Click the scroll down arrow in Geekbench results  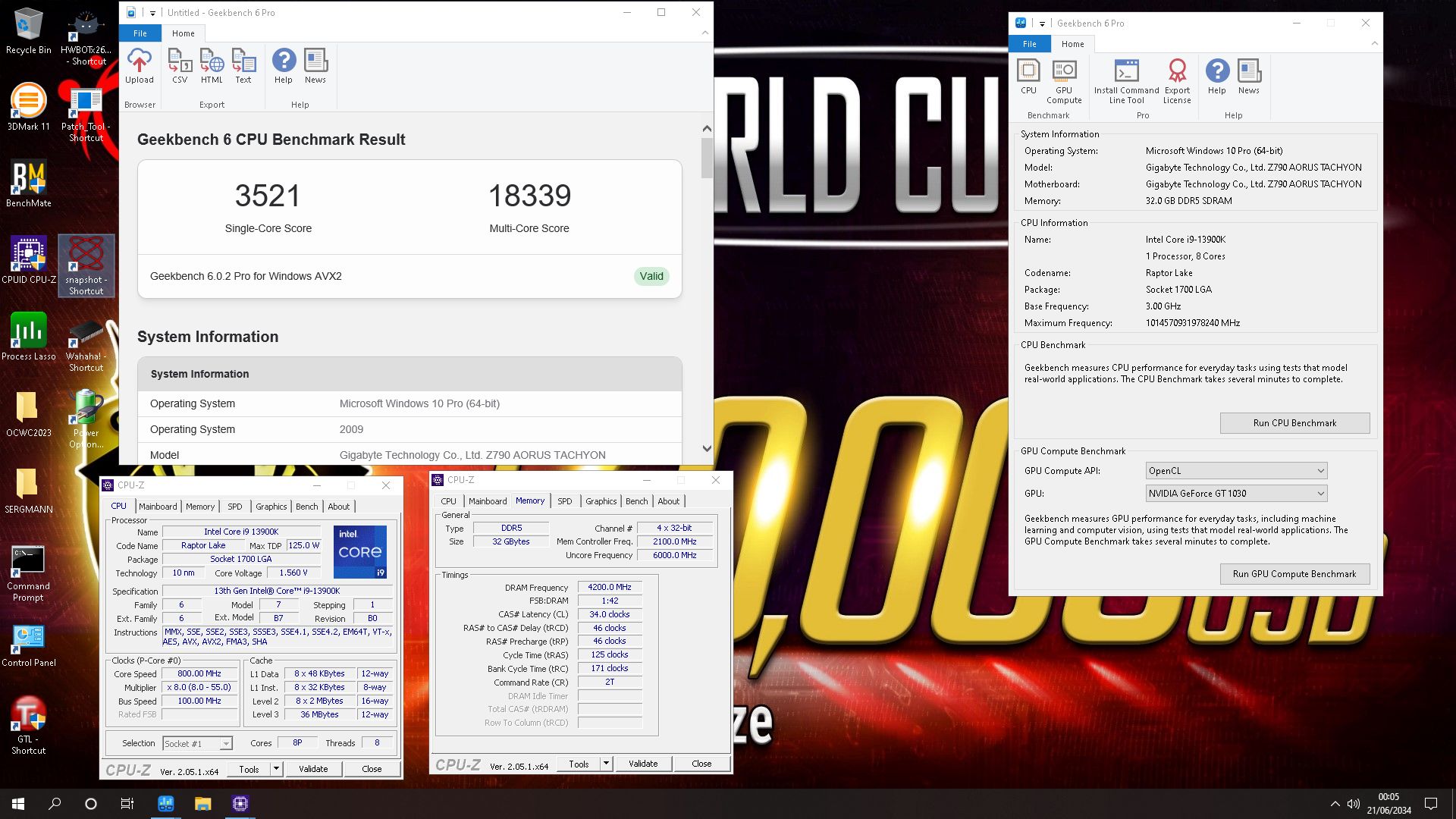pos(707,448)
